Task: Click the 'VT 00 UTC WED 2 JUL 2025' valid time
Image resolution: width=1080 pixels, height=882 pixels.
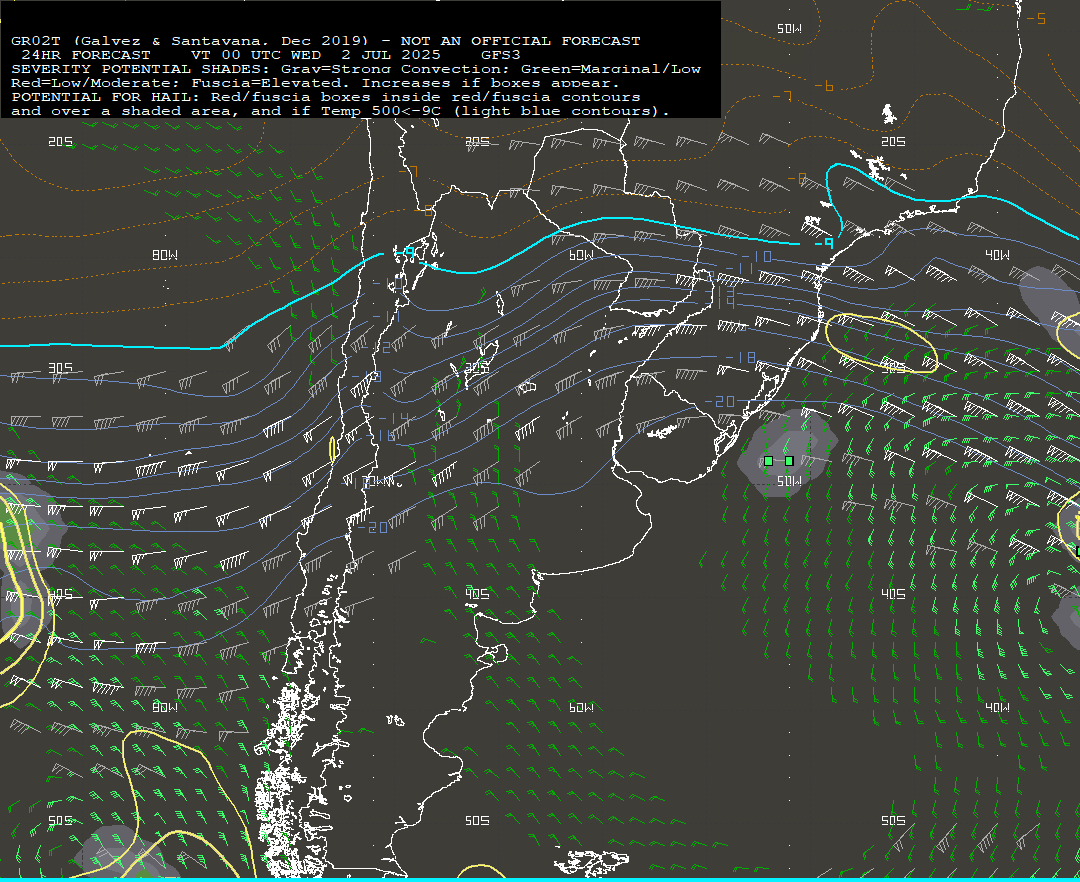Action: click(315, 55)
